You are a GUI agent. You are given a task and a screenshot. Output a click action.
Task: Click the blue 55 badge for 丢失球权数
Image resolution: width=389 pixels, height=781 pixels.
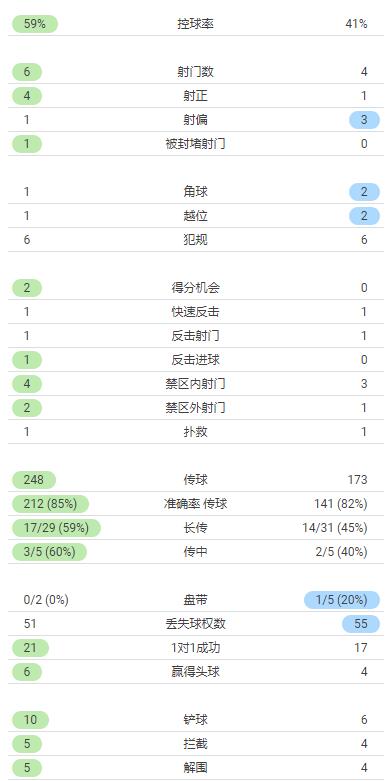[361, 624]
